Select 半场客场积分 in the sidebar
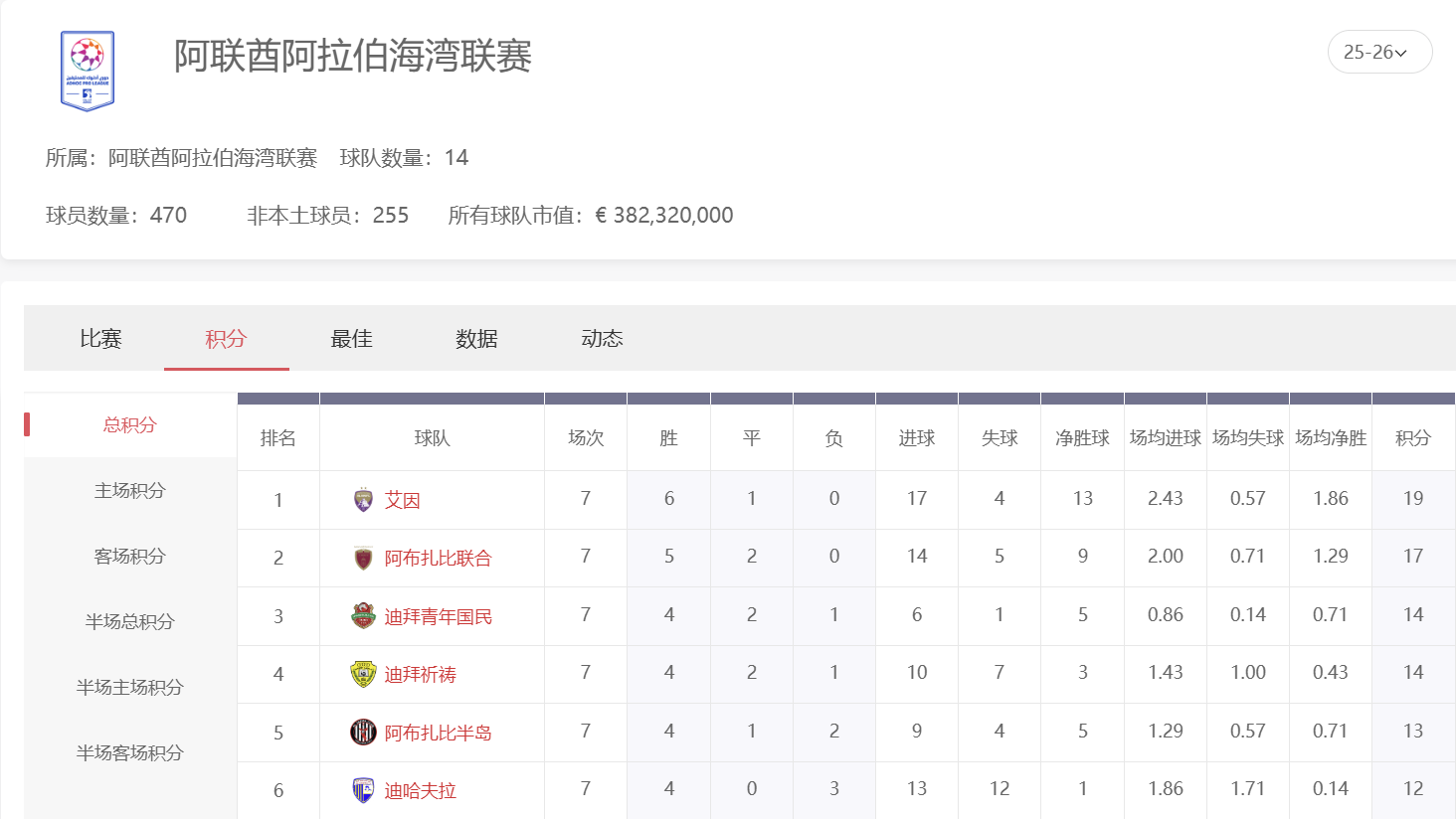 (x=130, y=752)
